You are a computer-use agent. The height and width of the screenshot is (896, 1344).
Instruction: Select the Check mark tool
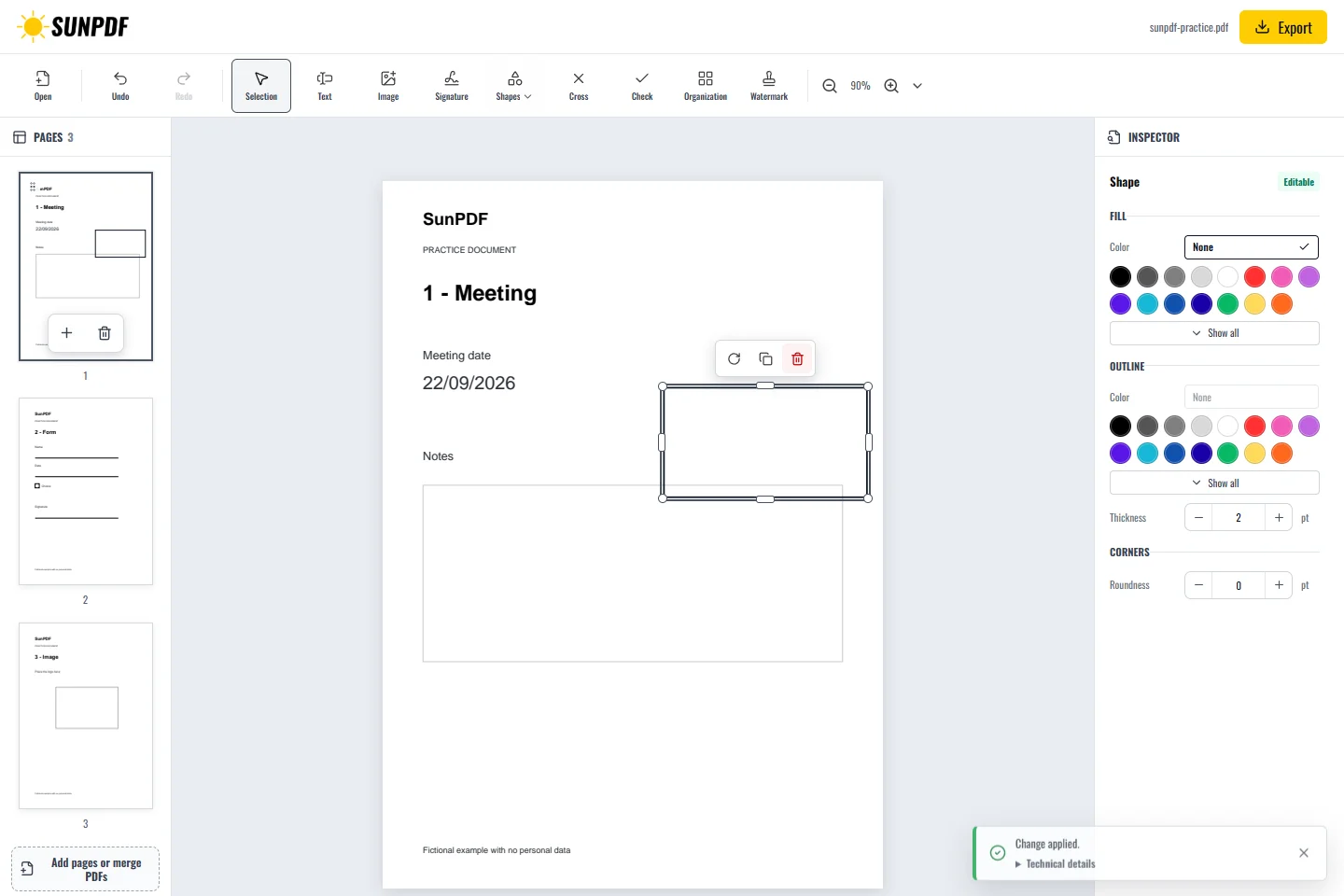point(642,86)
